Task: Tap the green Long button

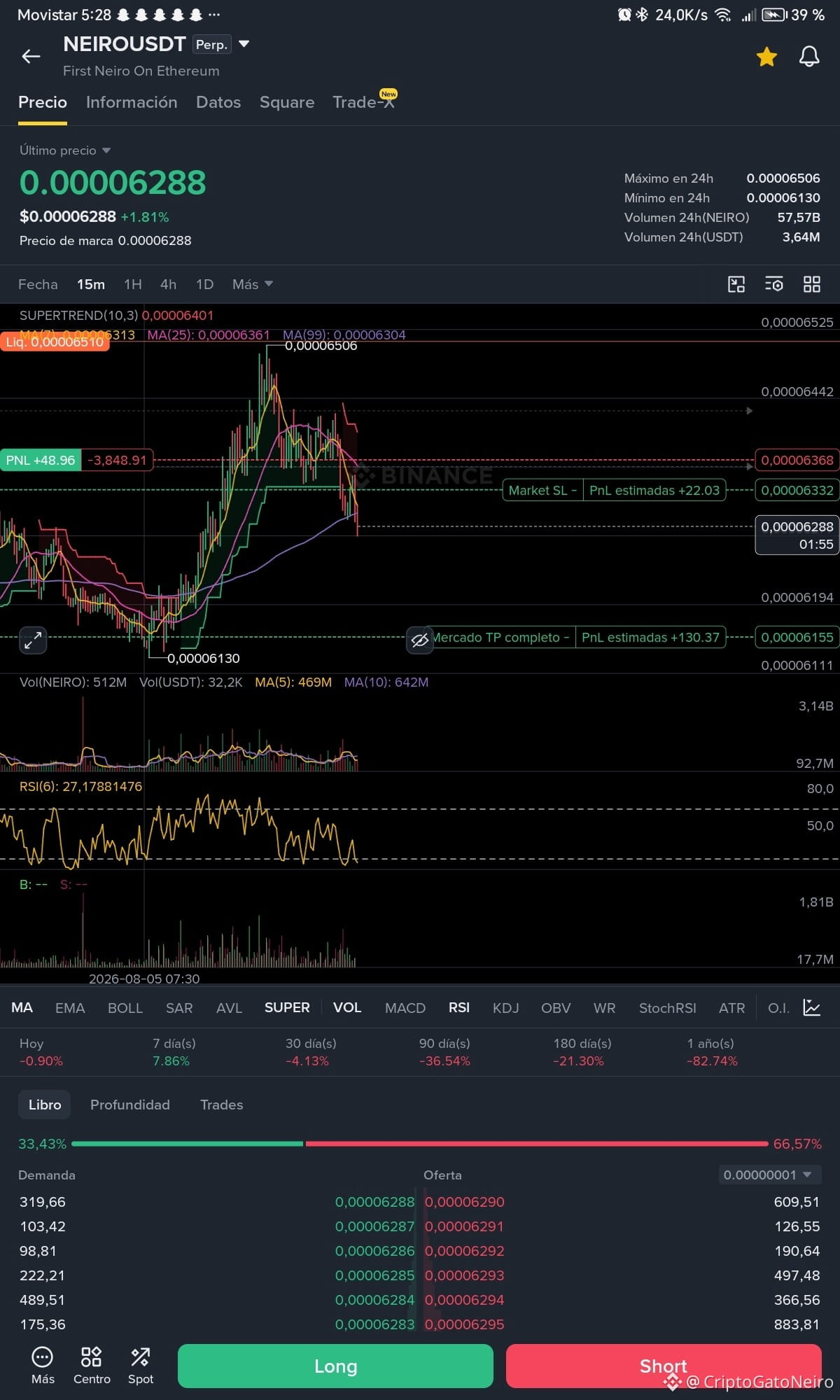Action: click(335, 1366)
